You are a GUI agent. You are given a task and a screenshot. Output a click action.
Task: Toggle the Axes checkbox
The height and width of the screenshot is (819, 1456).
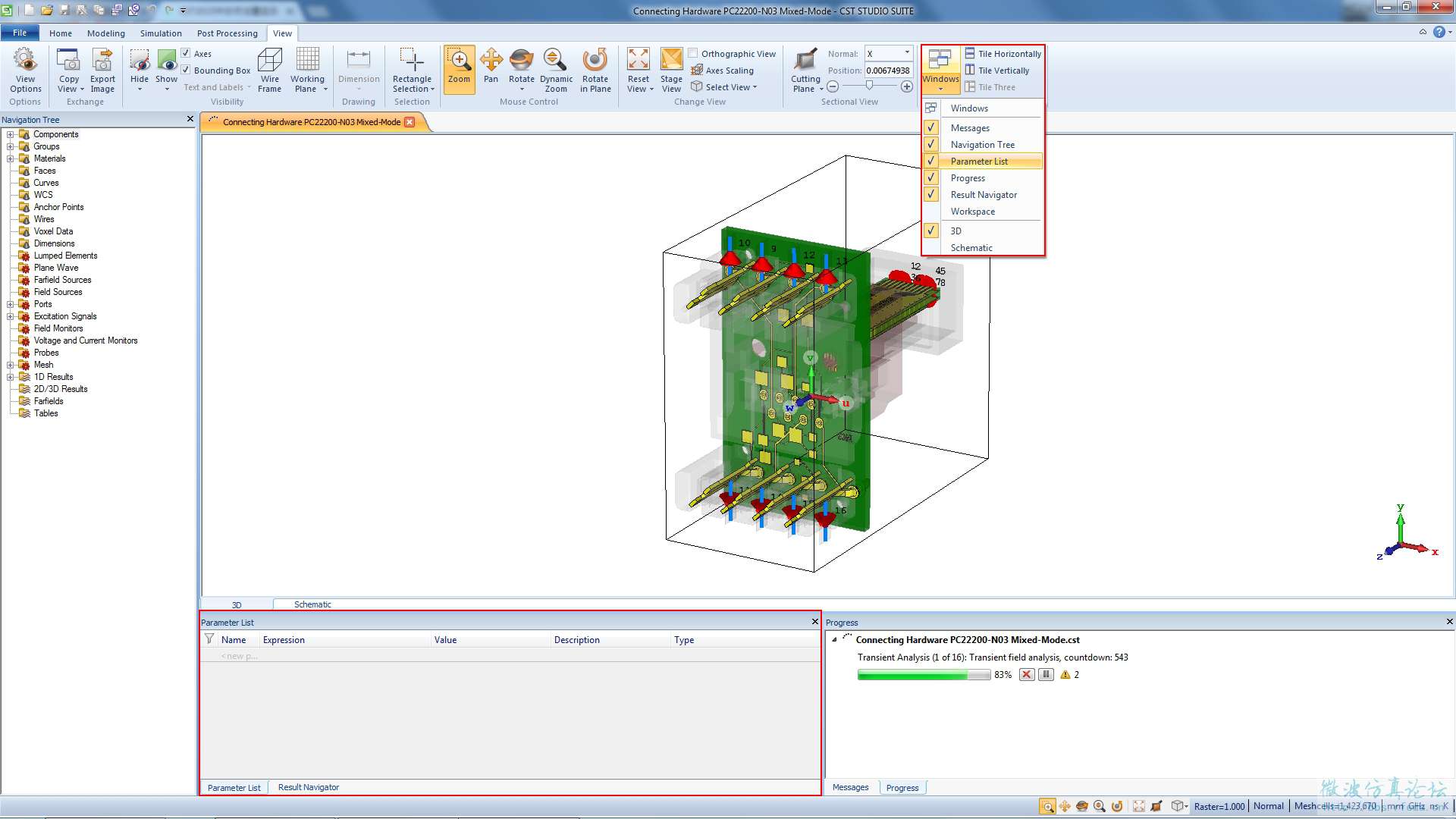186,53
